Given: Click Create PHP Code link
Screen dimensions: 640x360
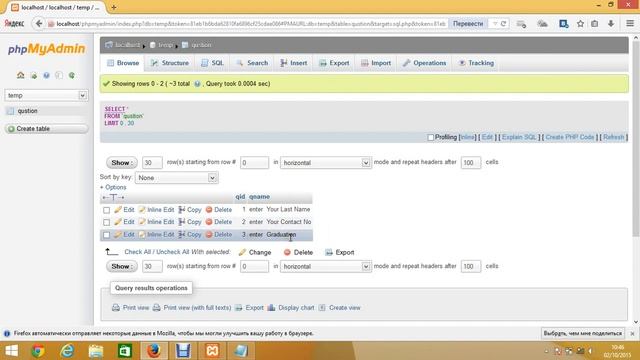Looking at the screenshot, I should click(x=570, y=137).
